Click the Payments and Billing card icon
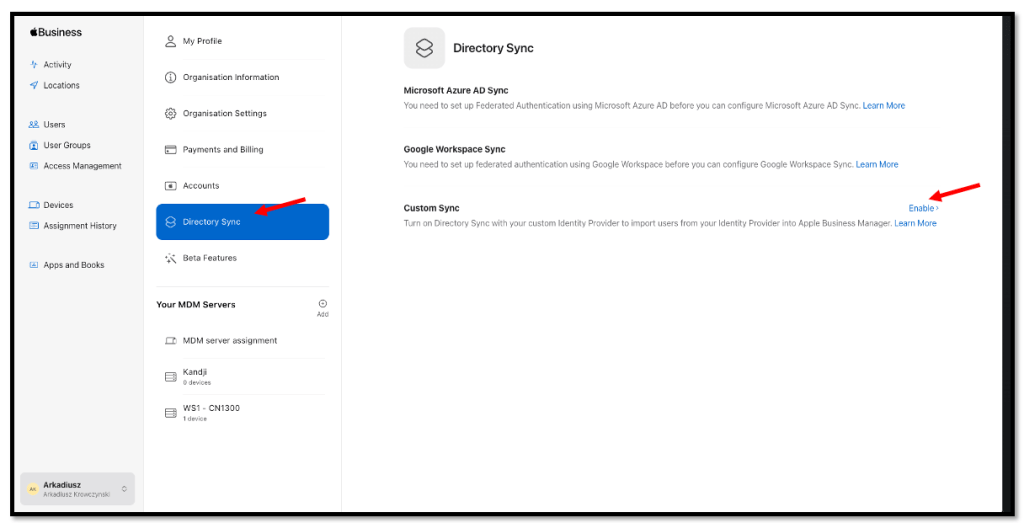1024x523 pixels. click(x=170, y=150)
